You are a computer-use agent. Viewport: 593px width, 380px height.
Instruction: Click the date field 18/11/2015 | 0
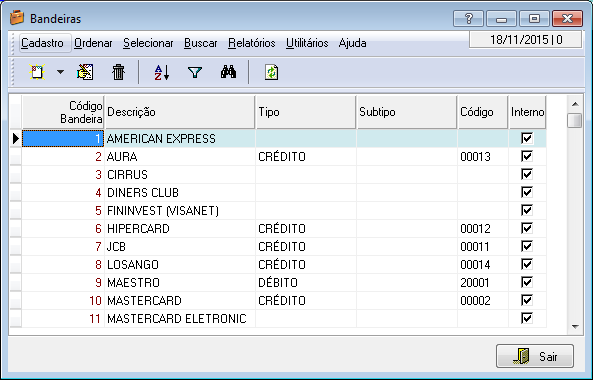coord(525,40)
